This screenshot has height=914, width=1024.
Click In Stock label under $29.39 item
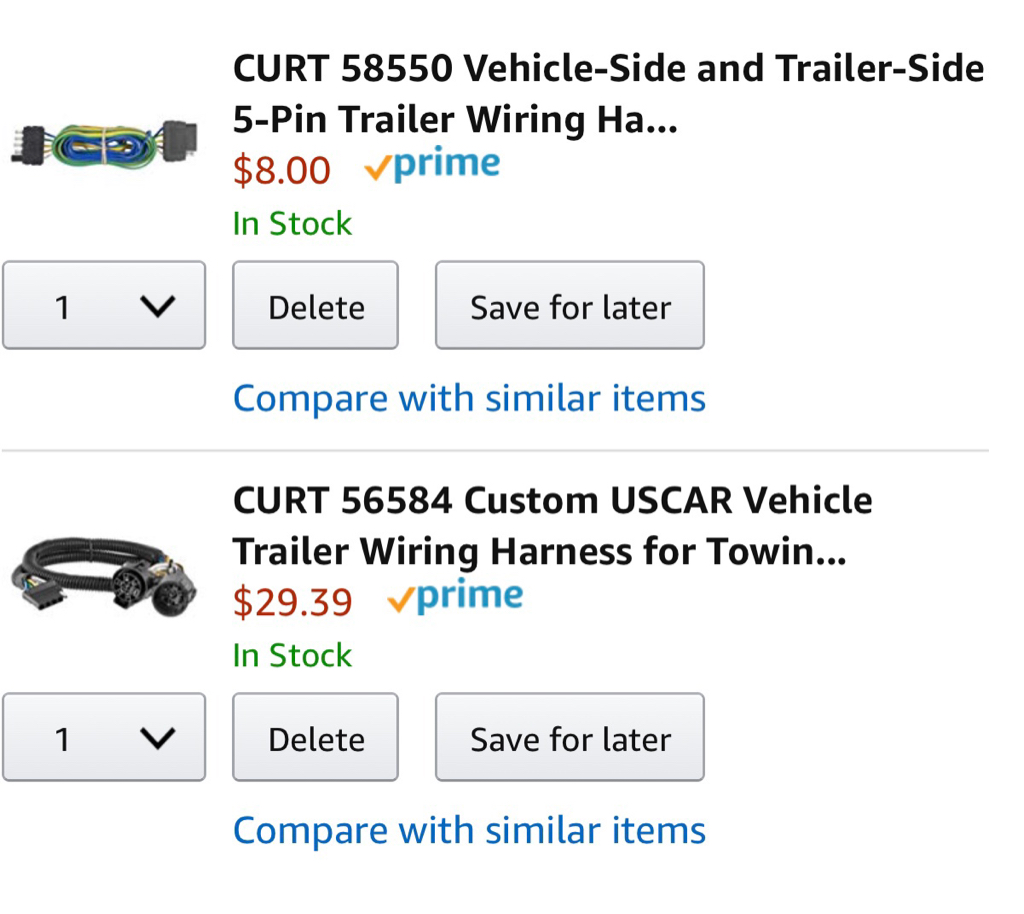(x=292, y=655)
